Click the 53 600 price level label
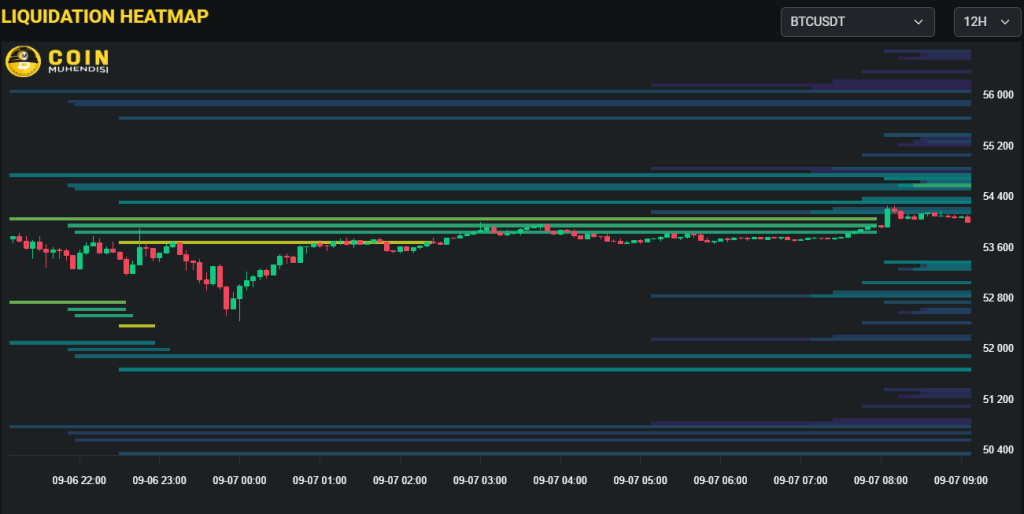 (999, 247)
